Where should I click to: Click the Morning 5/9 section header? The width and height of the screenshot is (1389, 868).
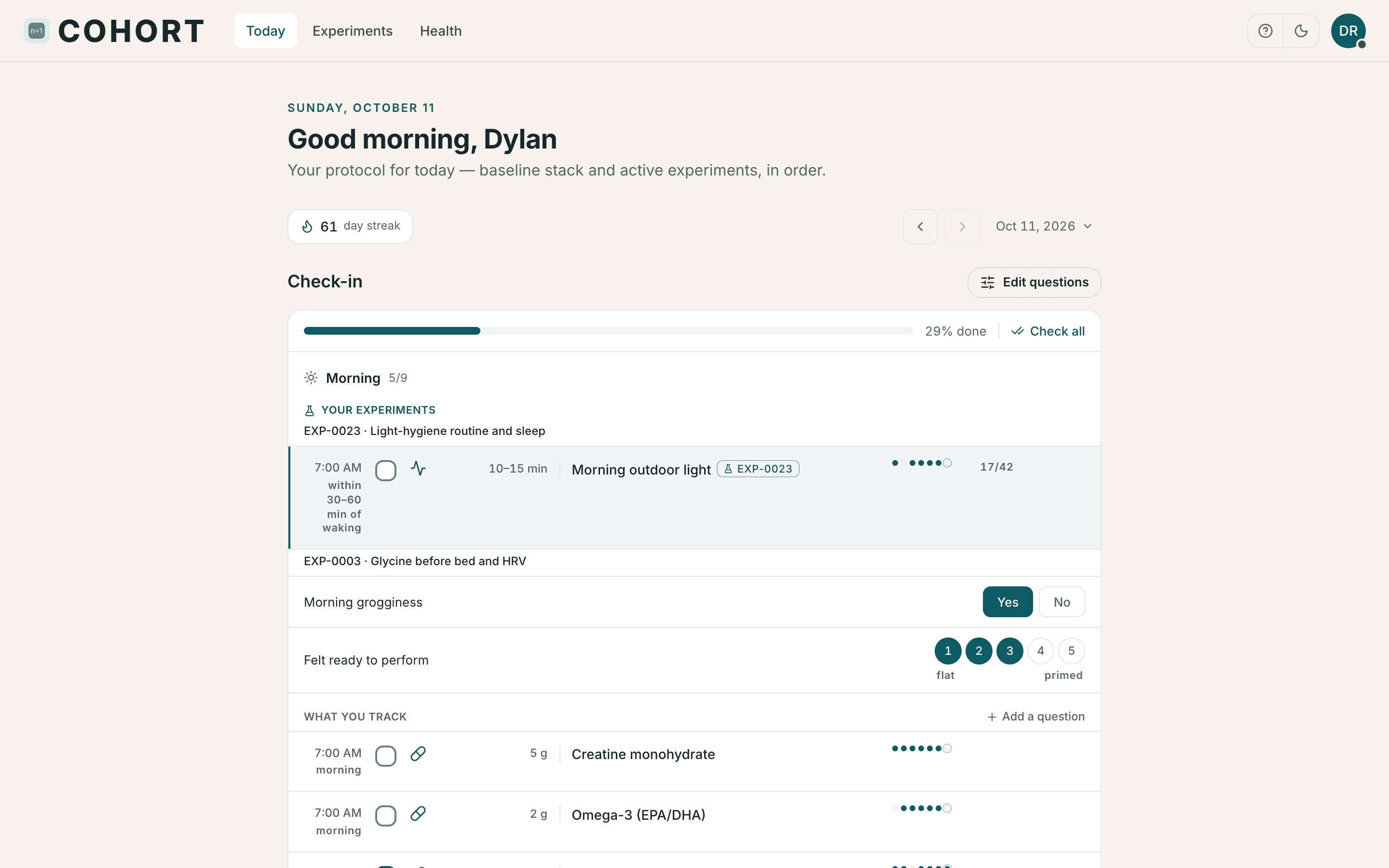coord(355,378)
